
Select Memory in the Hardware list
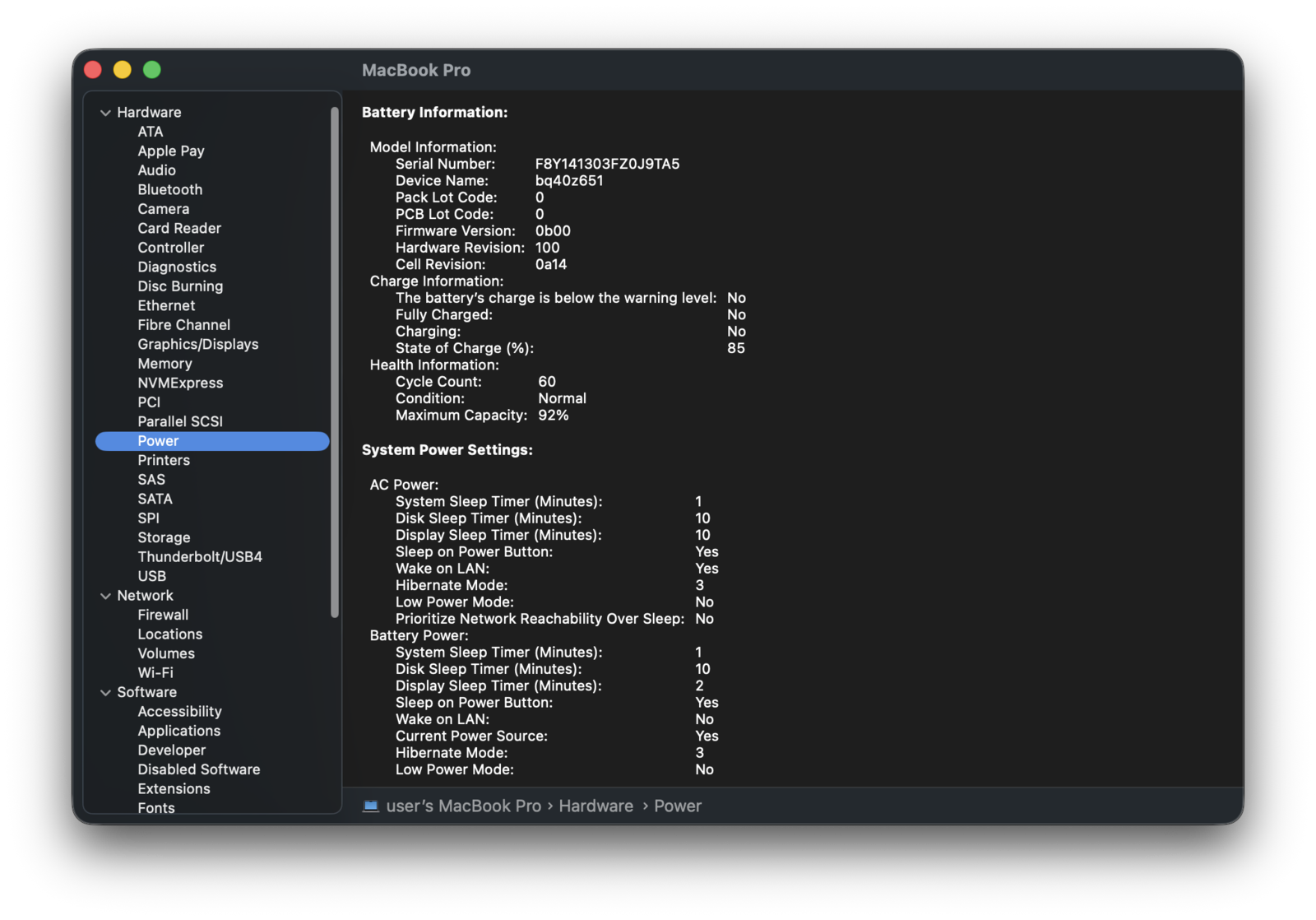[x=164, y=364]
